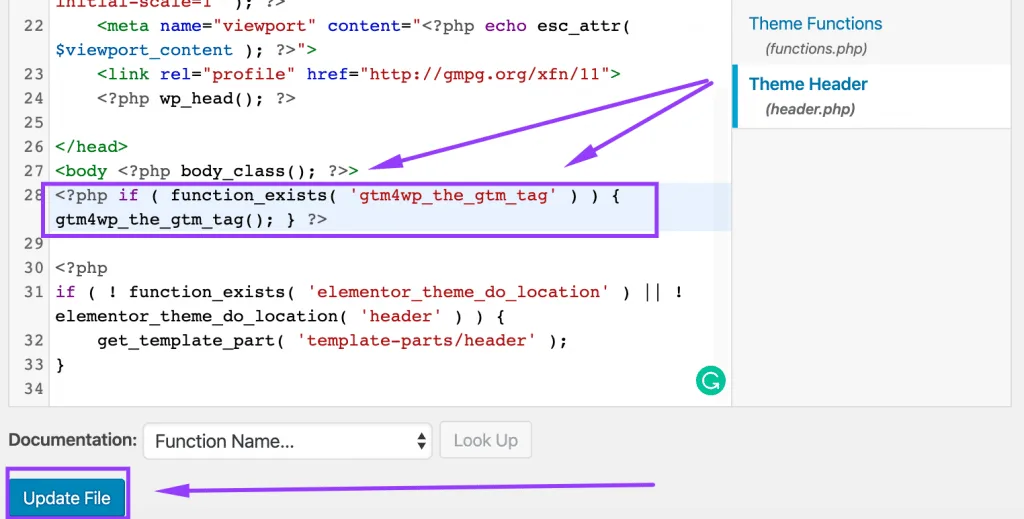This screenshot has height=519, width=1024.
Task: Click the Documentation label
Action: 72,440
